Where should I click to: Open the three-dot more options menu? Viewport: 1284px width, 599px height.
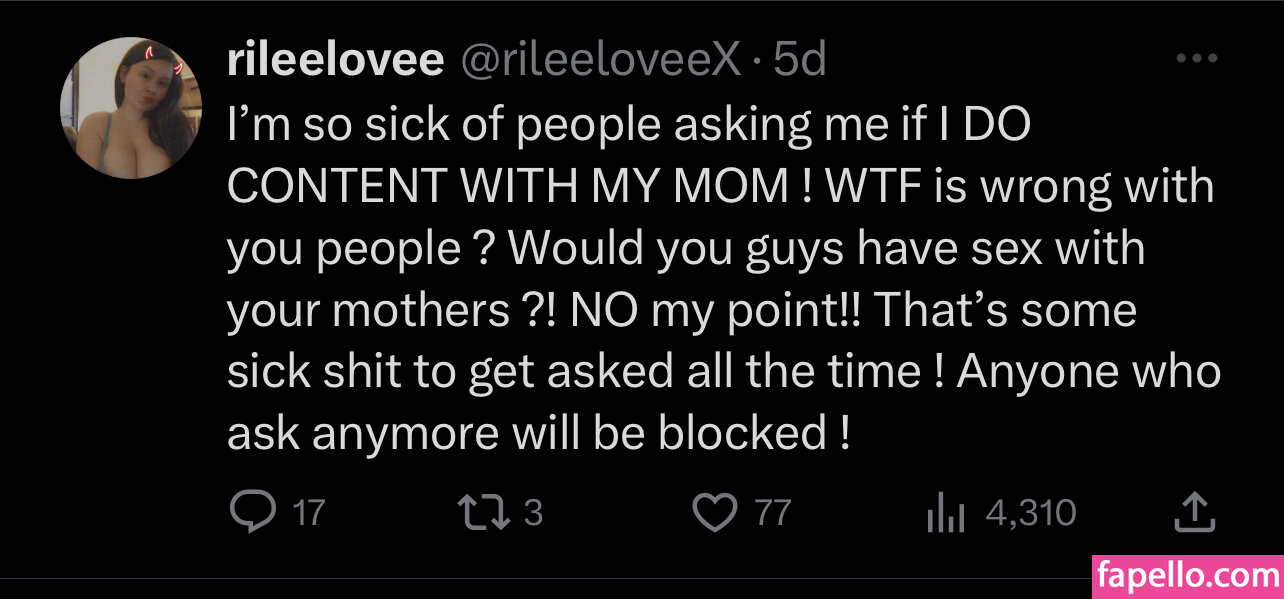tap(1194, 60)
